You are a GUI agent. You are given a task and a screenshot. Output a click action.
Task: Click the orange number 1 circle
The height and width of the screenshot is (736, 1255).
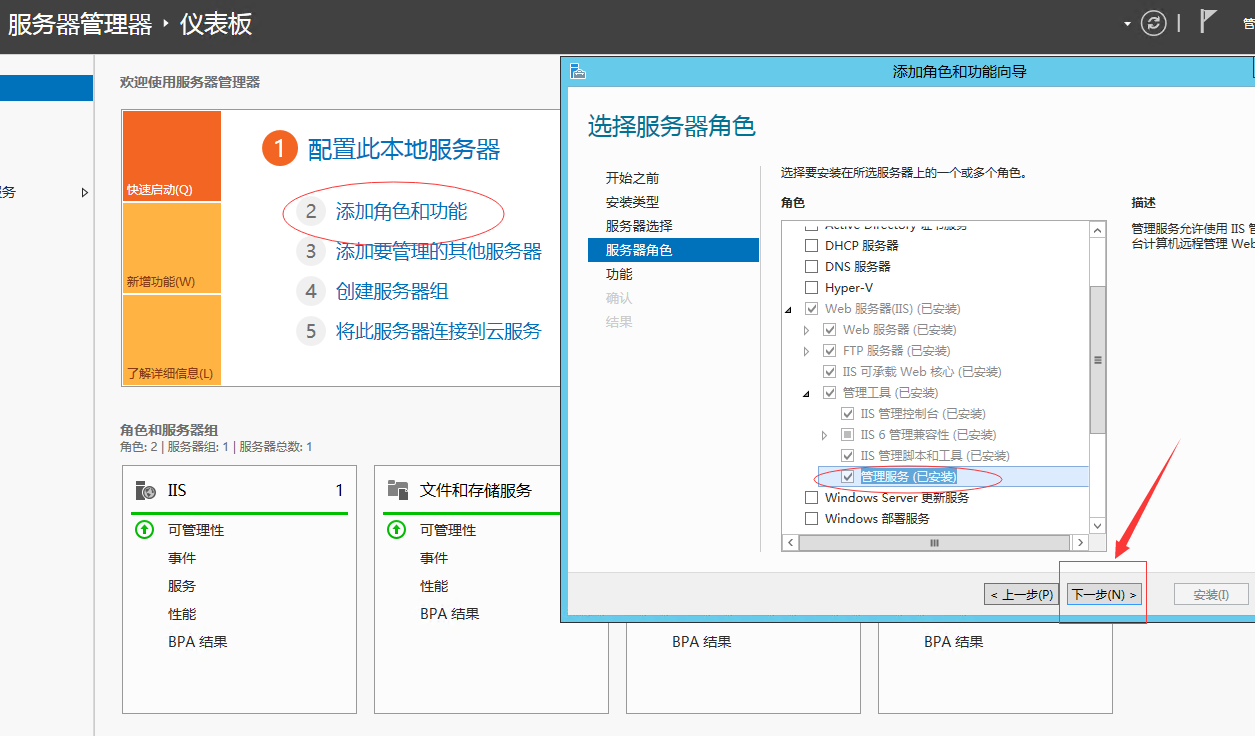(280, 150)
